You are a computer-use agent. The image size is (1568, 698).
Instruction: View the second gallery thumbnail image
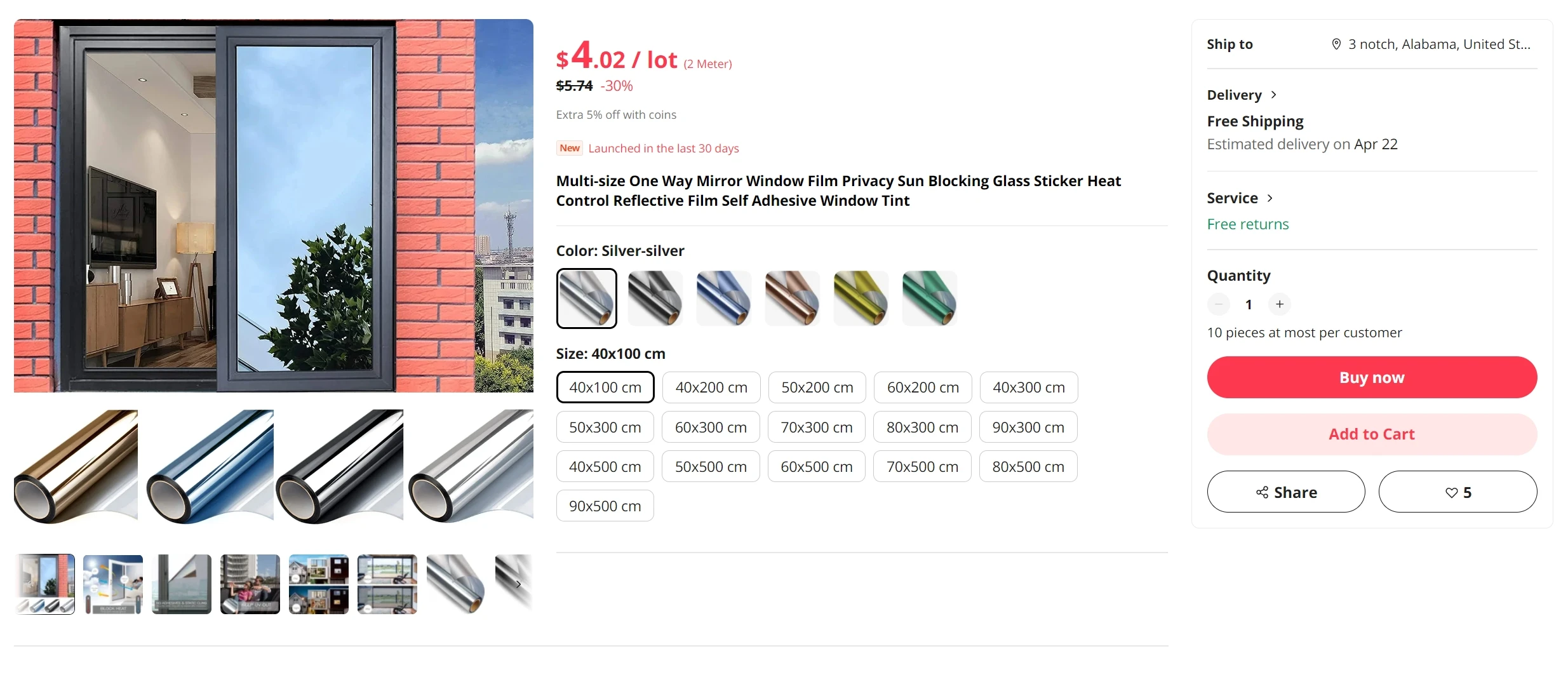coord(113,584)
